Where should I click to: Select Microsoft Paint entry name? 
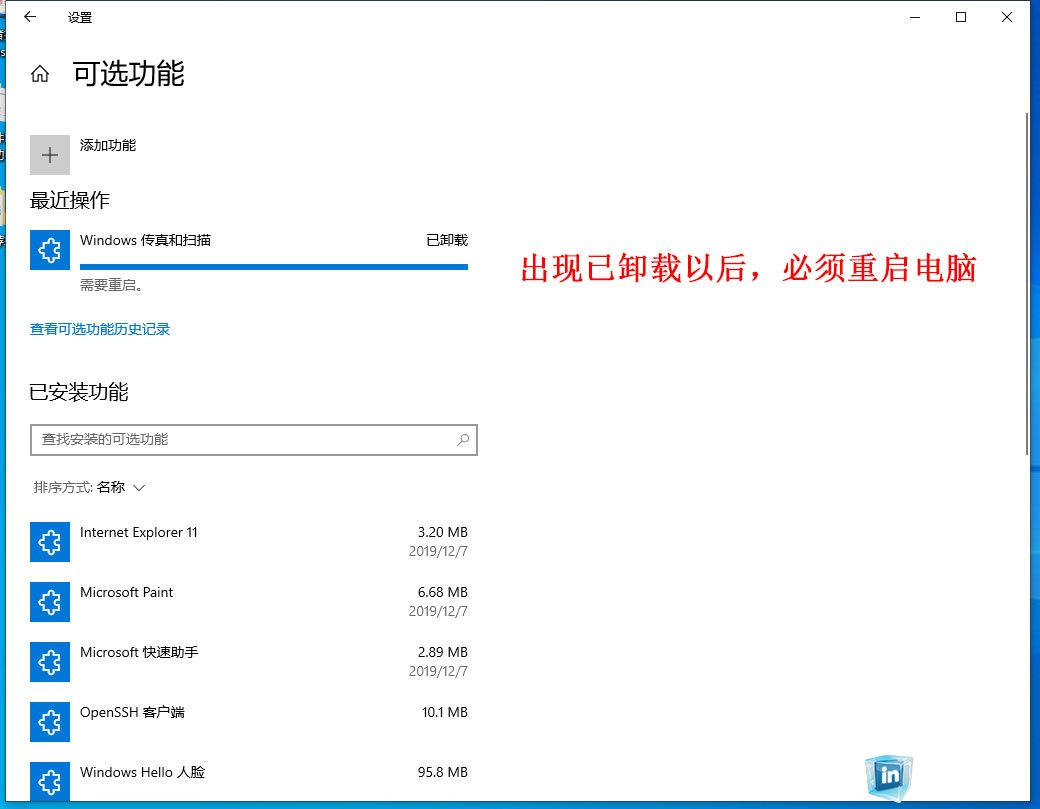127,592
